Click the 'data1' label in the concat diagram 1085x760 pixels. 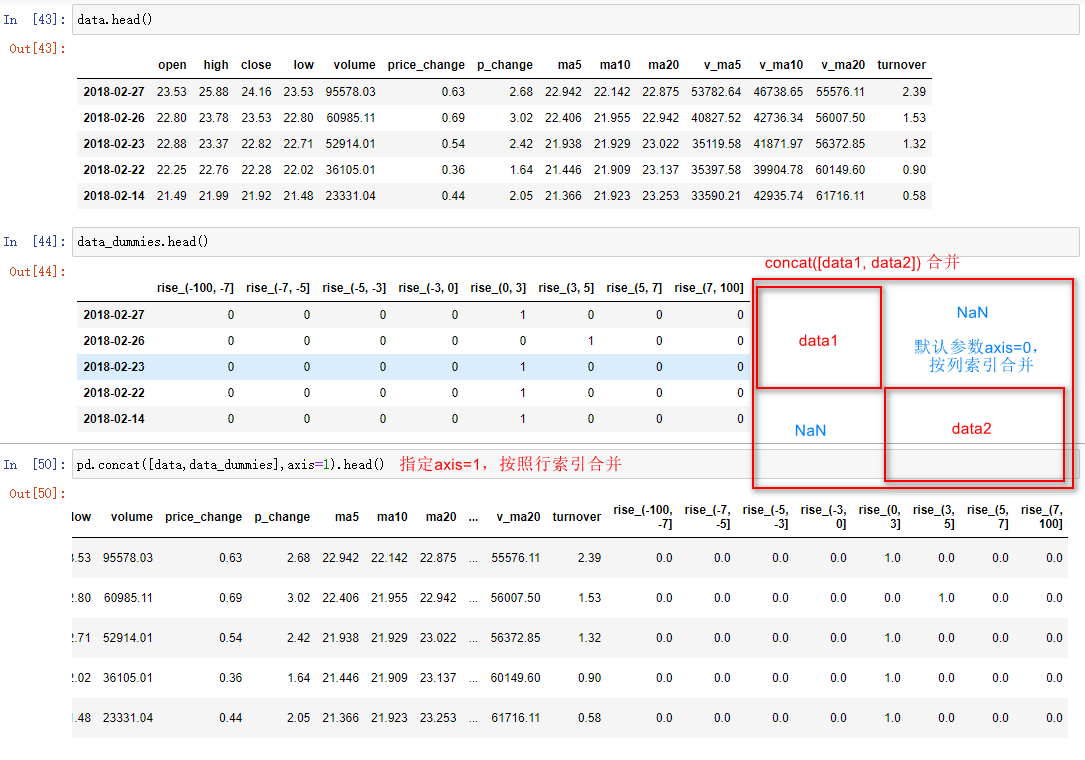[x=818, y=341]
